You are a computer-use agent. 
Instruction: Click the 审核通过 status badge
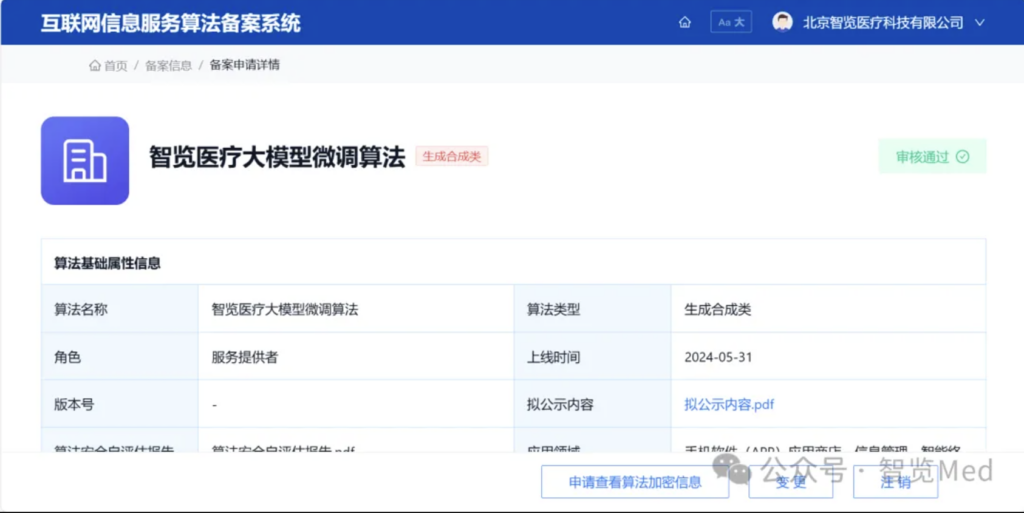[932, 157]
